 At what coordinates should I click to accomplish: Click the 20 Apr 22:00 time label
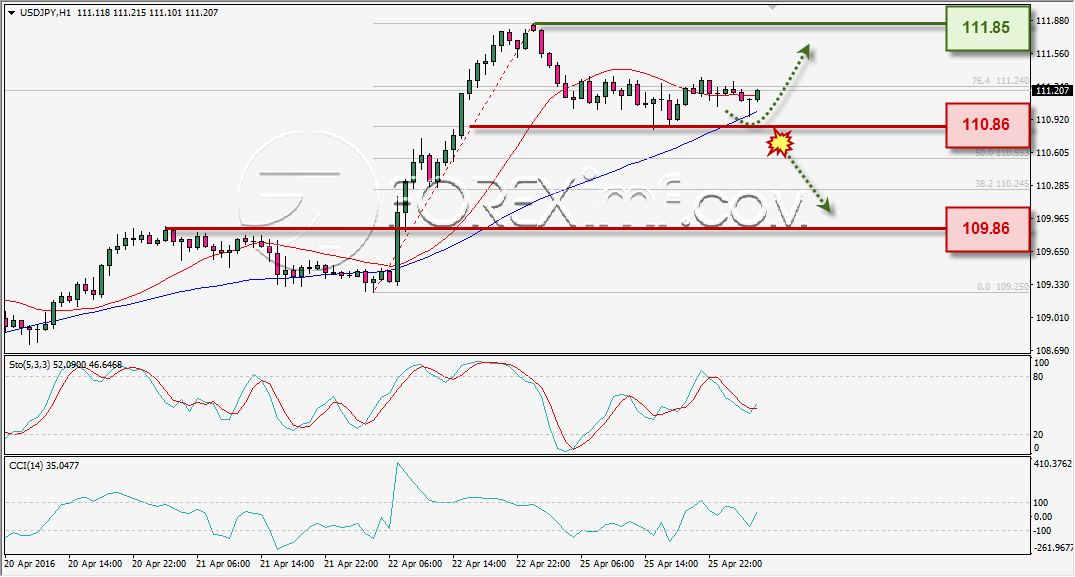(x=158, y=563)
